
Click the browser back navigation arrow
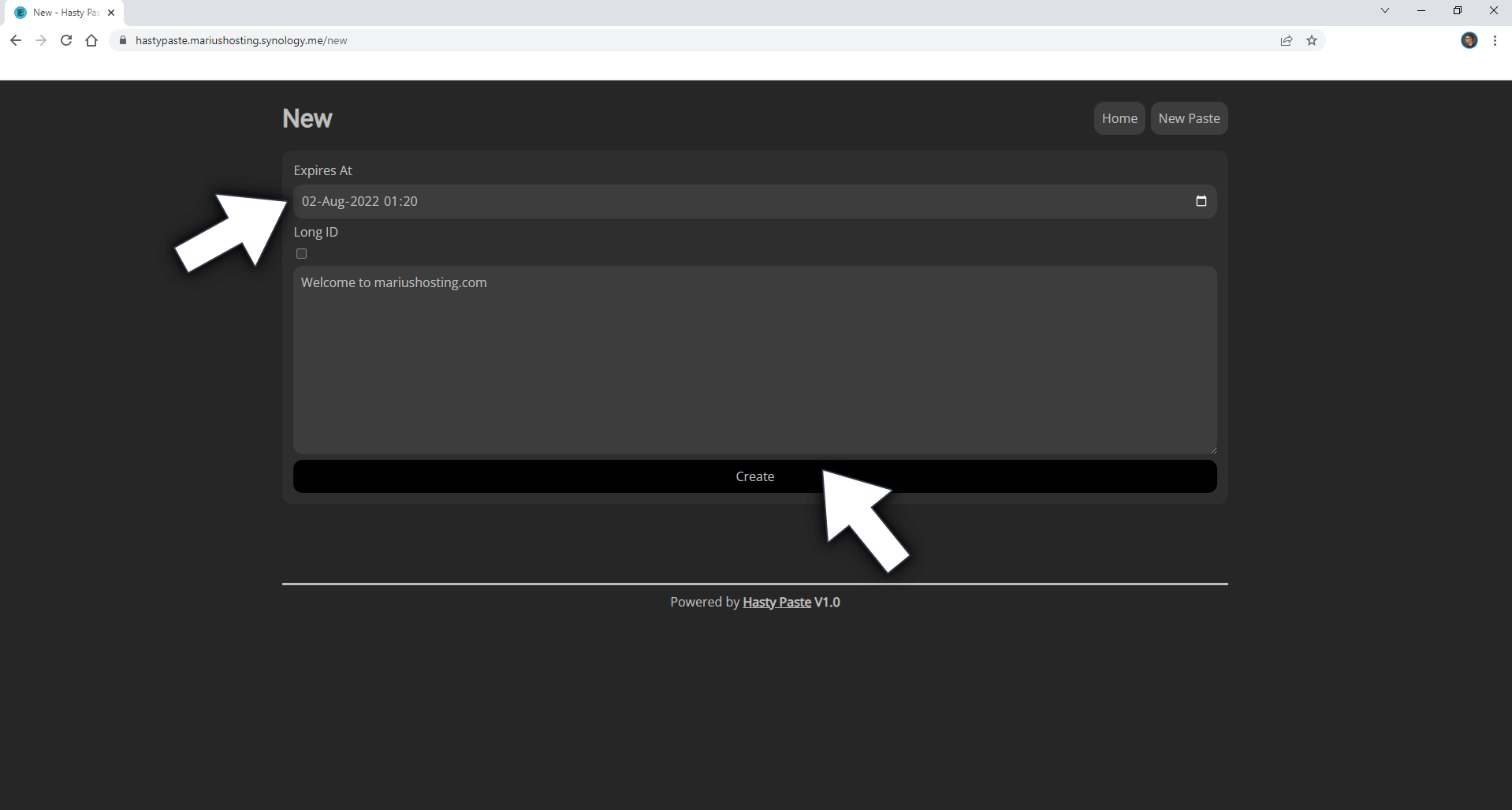tap(16, 40)
